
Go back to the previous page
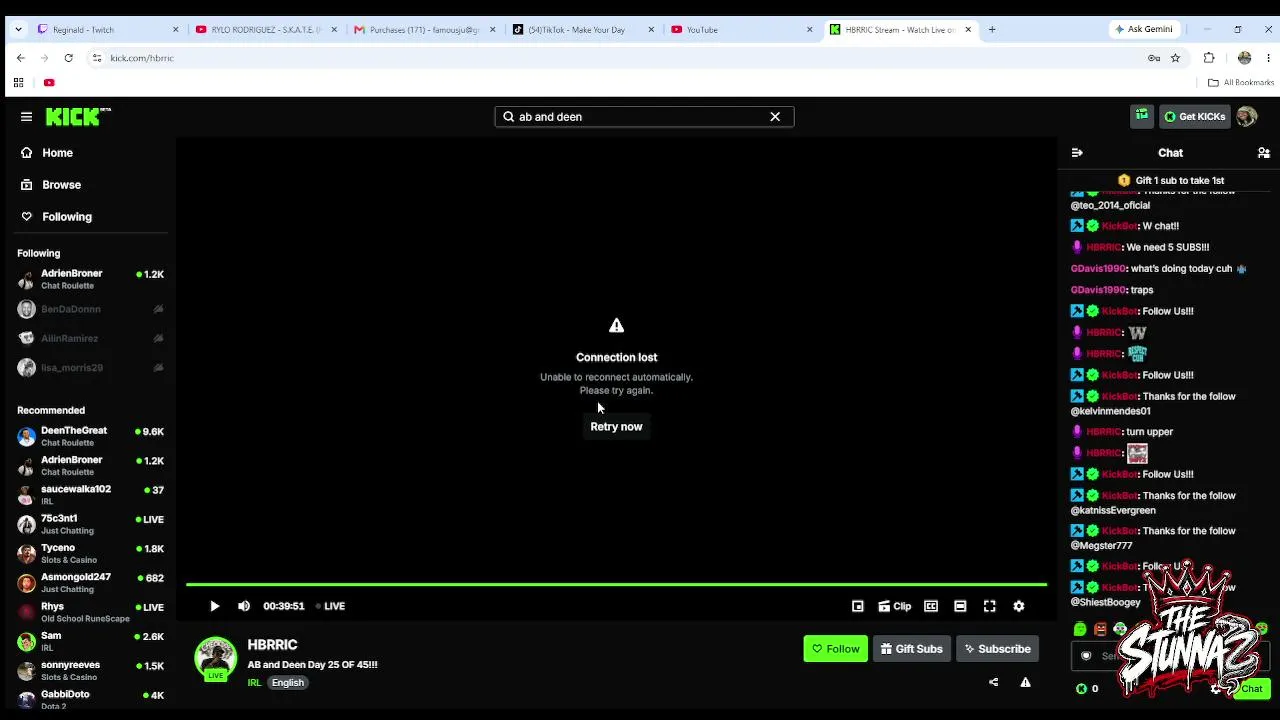click(21, 58)
